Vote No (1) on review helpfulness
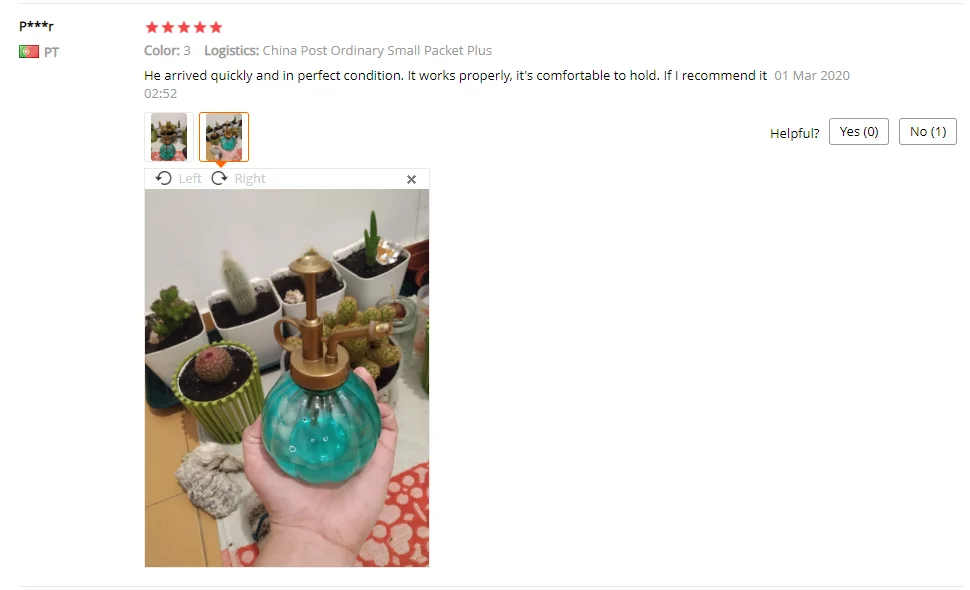The width and height of the screenshot is (970, 590). 928,132
